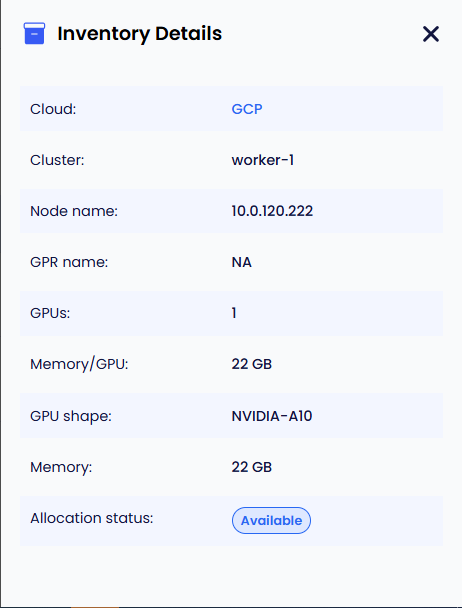Click the GPR name: label
Image resolution: width=462 pixels, height=608 pixels.
pyautogui.click(x=69, y=262)
